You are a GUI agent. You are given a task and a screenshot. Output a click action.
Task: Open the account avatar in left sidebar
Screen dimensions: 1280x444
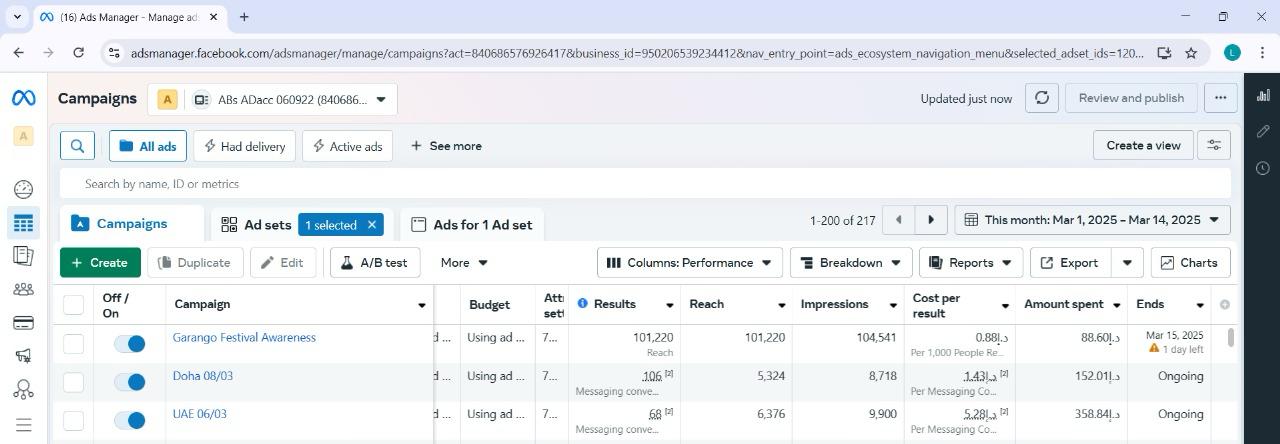[23, 136]
